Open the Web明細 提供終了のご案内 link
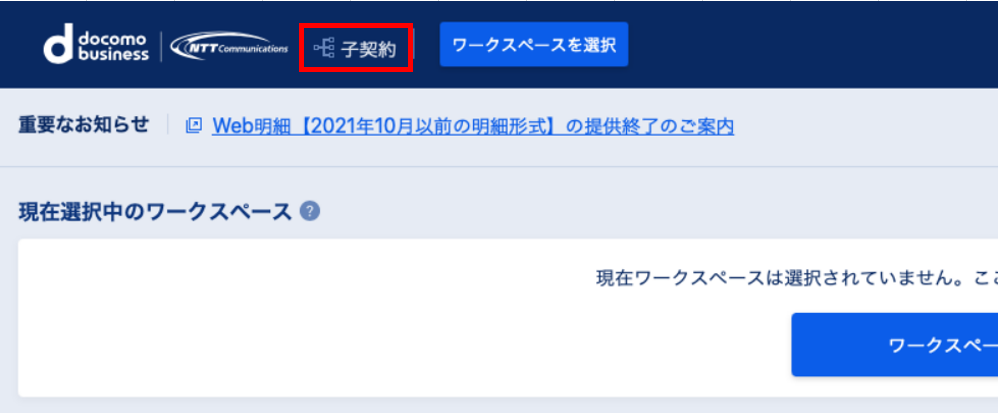 coord(473,126)
